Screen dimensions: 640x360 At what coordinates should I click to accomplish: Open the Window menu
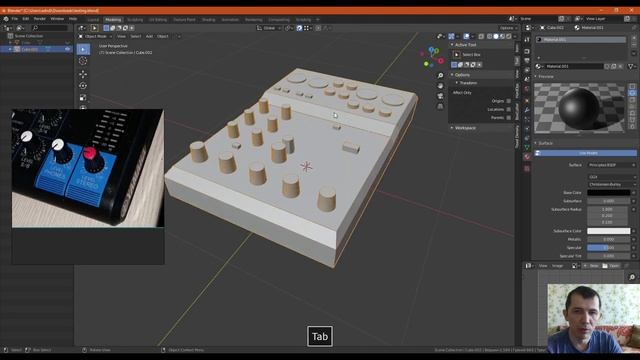tap(57, 19)
